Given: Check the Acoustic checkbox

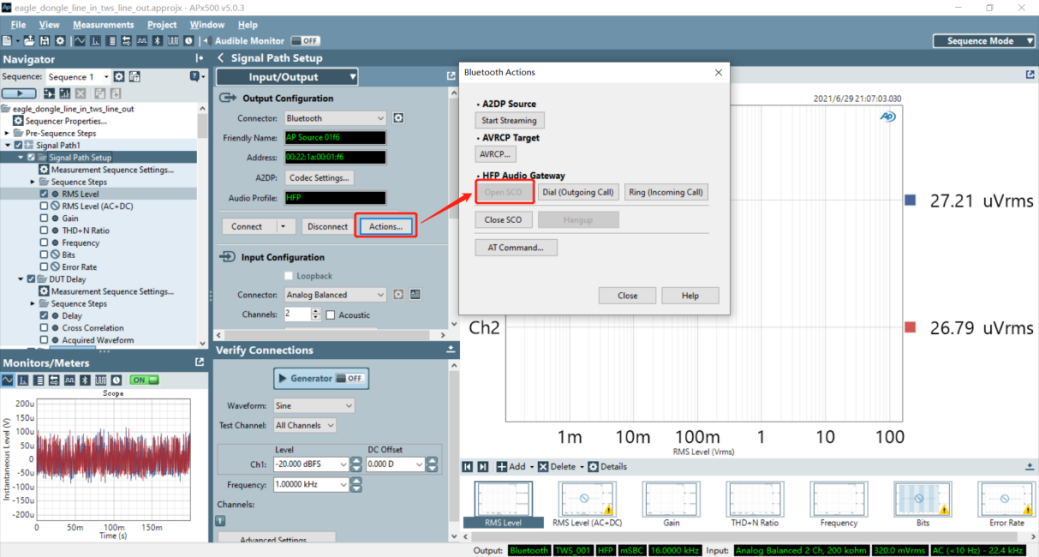Looking at the screenshot, I should point(331,315).
